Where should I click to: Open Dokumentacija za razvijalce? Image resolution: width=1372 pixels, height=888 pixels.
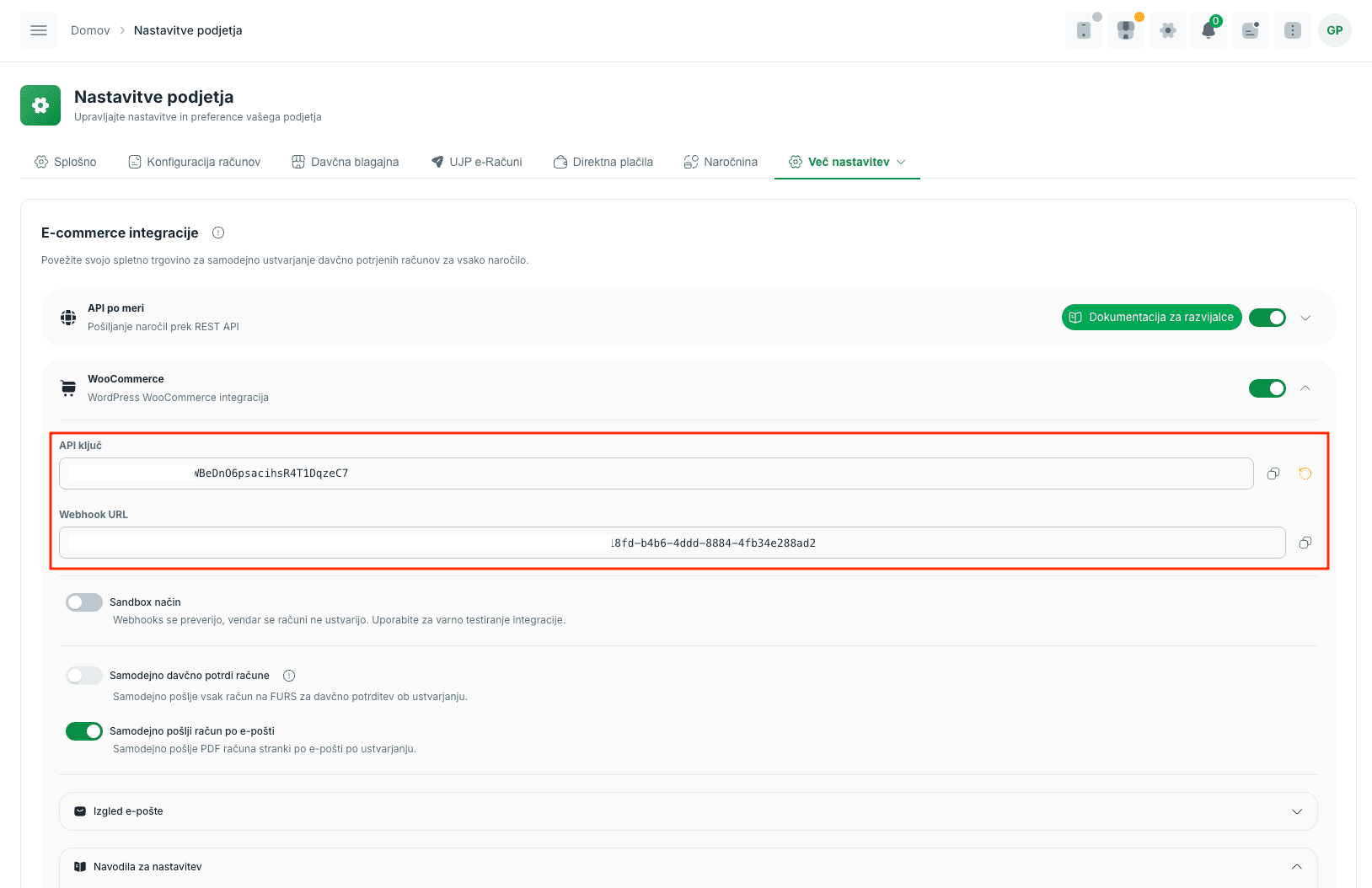pos(1151,318)
